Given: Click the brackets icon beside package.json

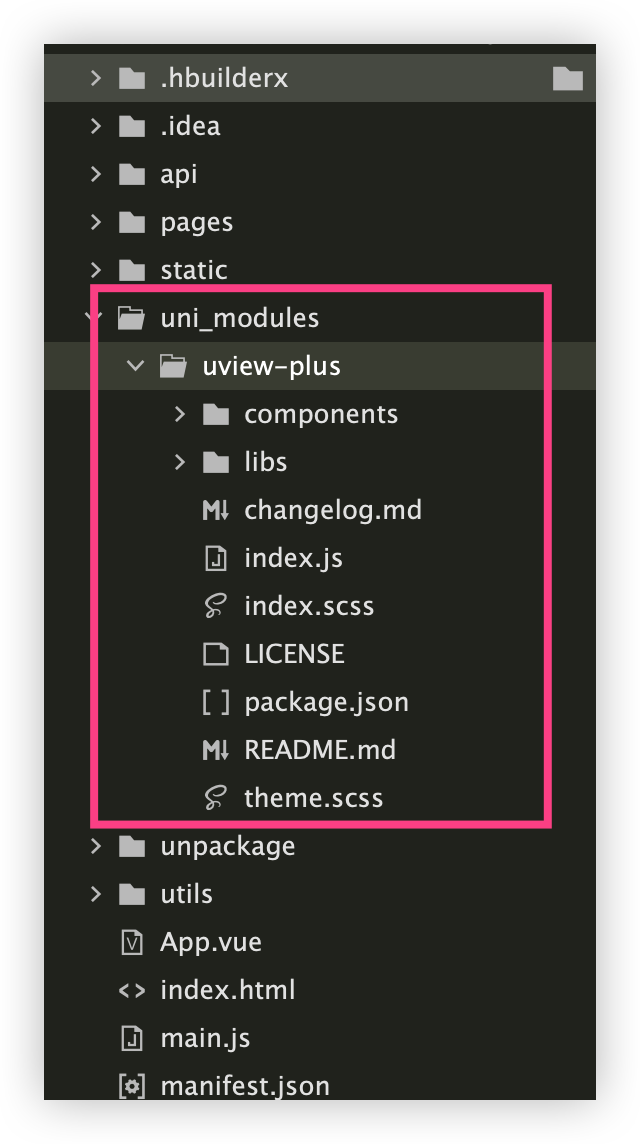Looking at the screenshot, I should [216, 702].
